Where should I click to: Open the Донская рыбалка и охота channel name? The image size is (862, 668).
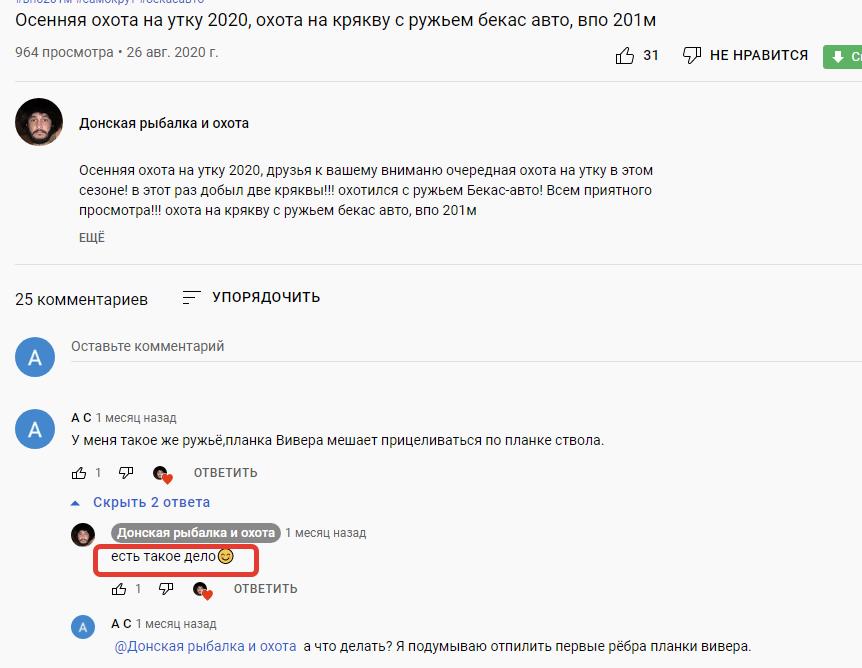tap(164, 123)
